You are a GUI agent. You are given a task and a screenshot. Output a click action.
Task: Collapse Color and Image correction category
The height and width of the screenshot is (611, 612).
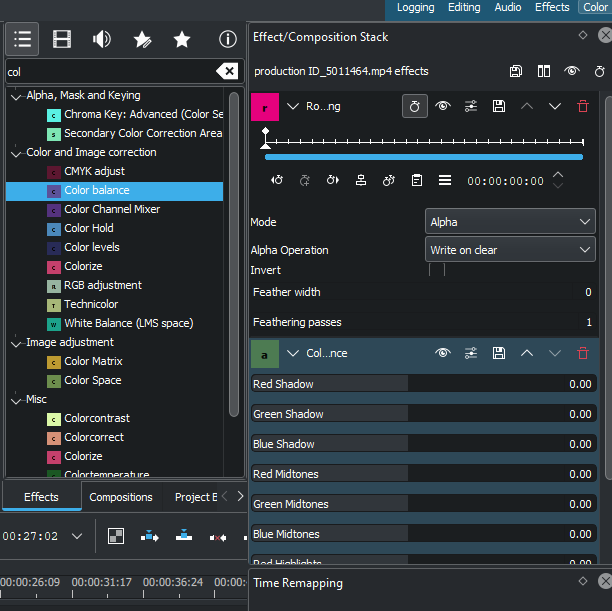pyautogui.click(x=16, y=153)
